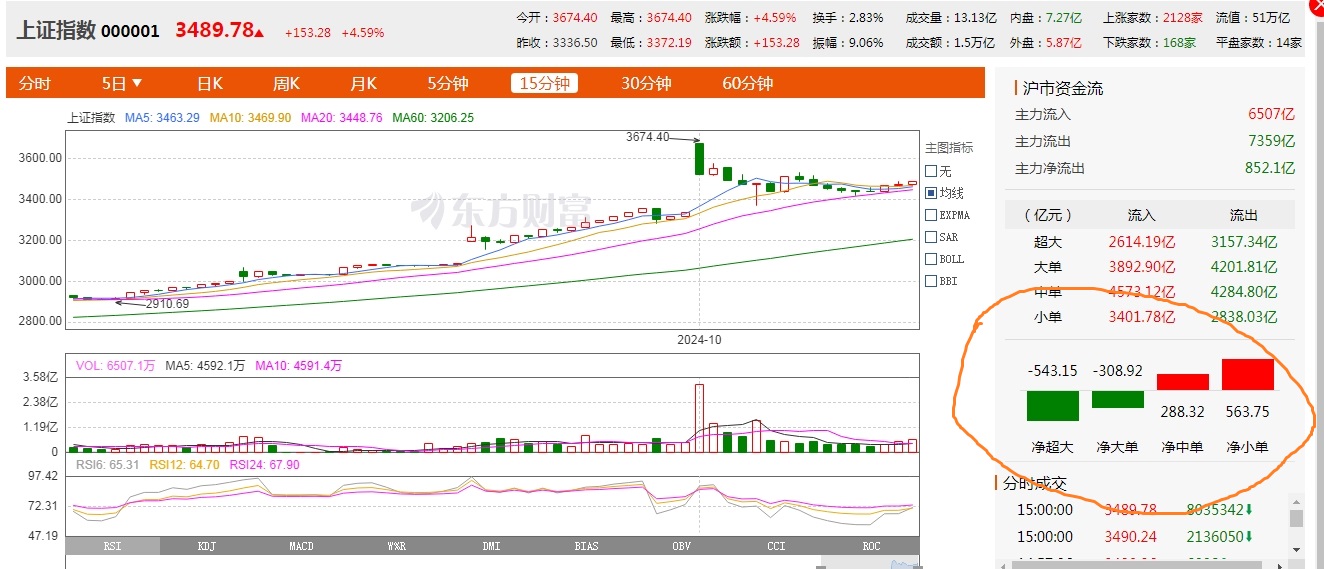This screenshot has width=1324, height=569.
Task: Click the 小单 inflow 3401.78亿 cell
Action: [x=1142, y=317]
